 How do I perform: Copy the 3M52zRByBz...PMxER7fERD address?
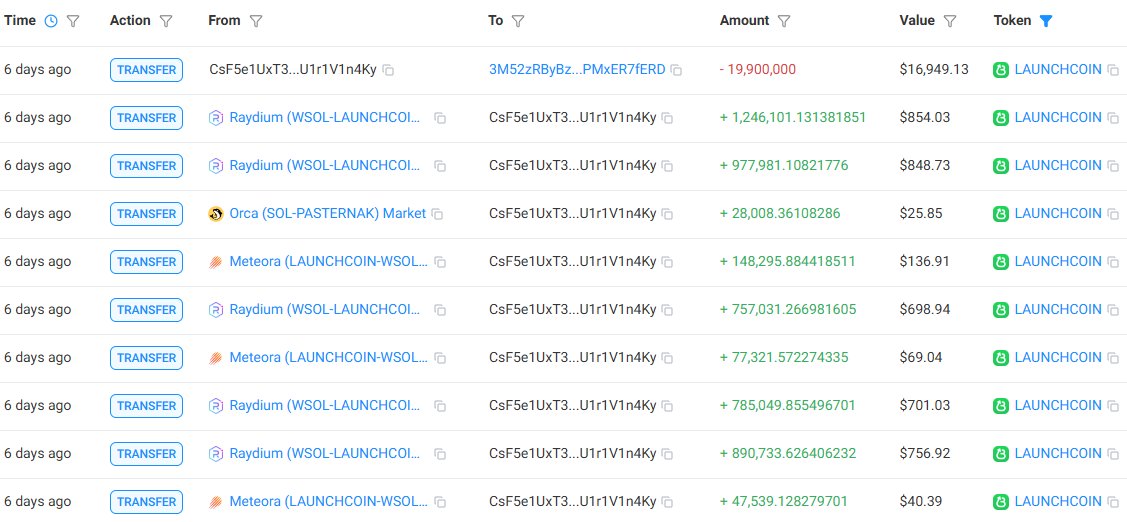[x=676, y=70]
